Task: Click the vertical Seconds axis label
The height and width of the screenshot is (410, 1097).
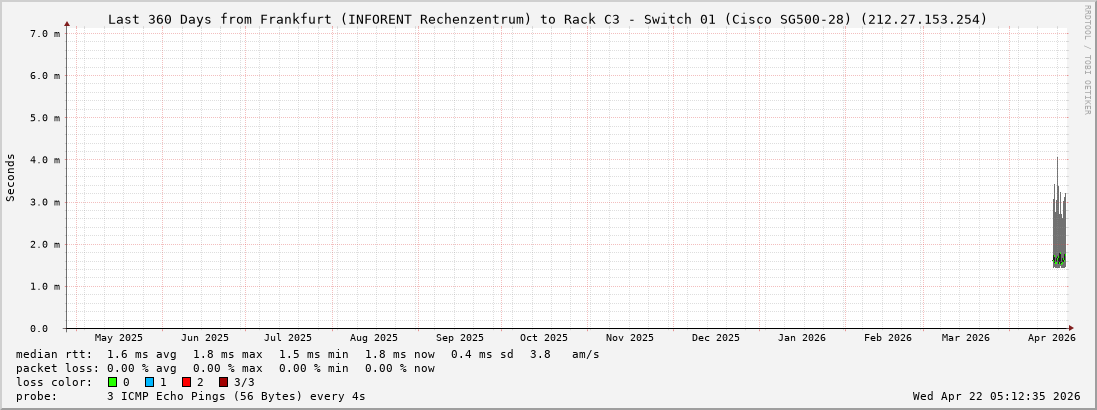Action: point(11,178)
